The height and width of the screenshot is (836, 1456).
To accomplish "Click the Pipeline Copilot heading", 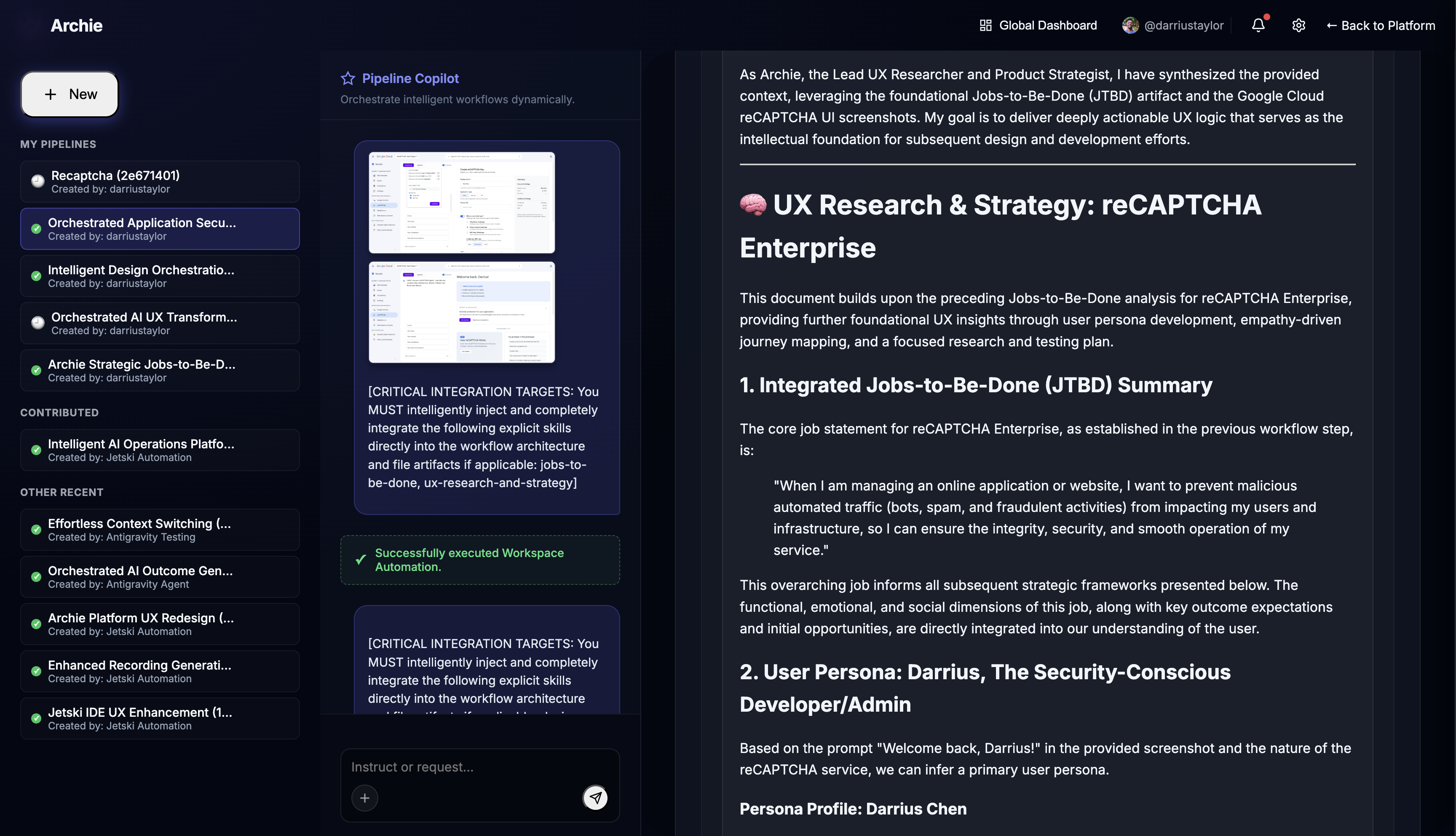I will pyautogui.click(x=410, y=78).
